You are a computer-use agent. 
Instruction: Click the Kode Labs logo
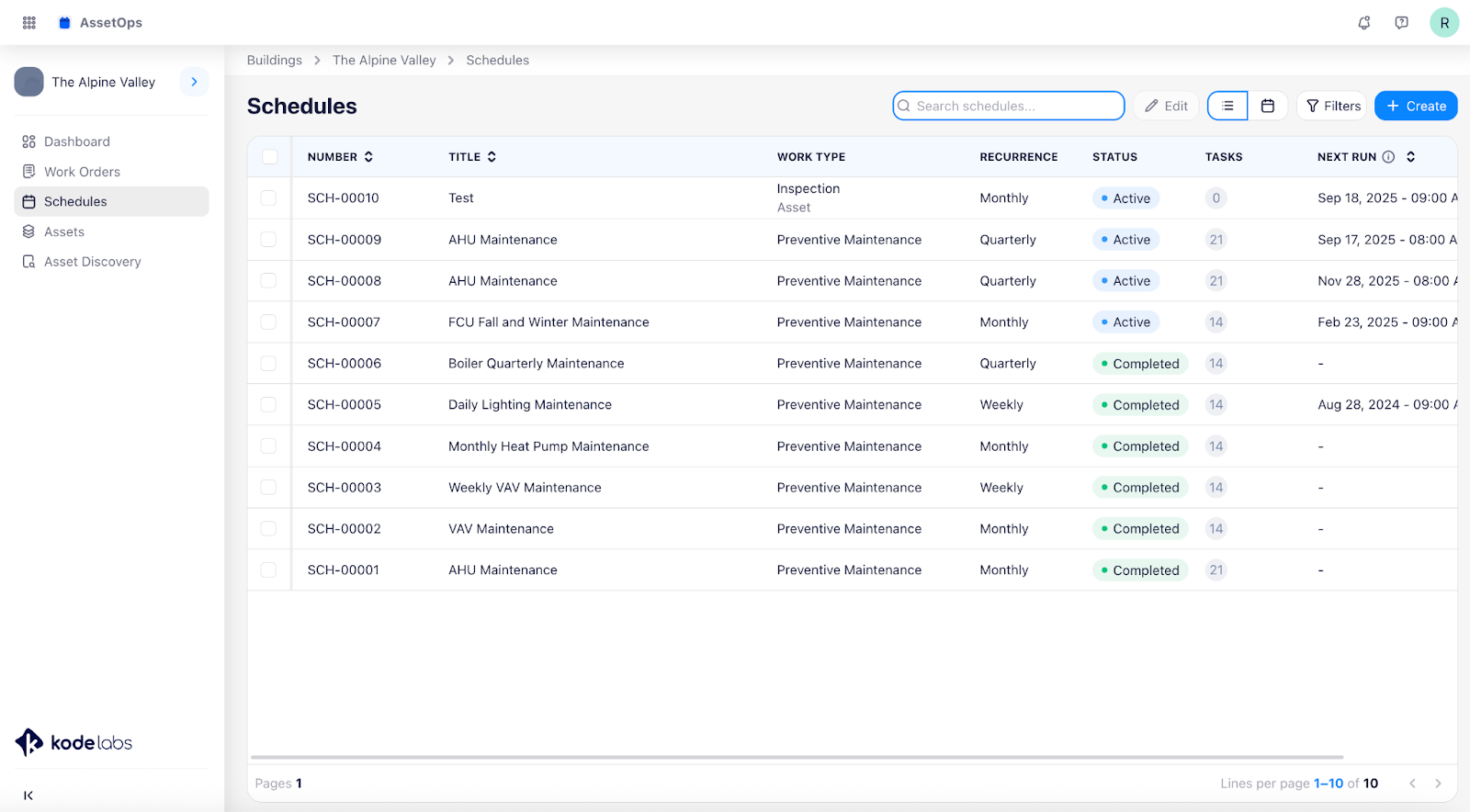[73, 742]
